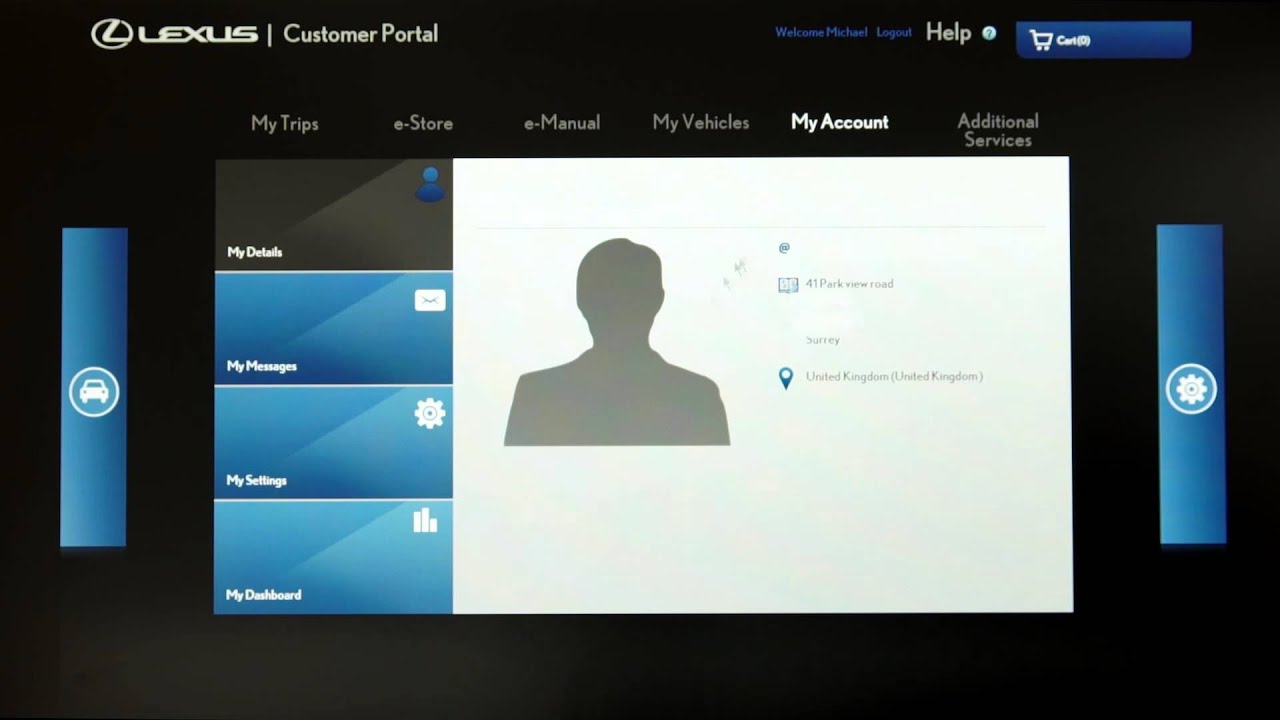
Task: Open the Additional Services tab
Action: [998, 130]
